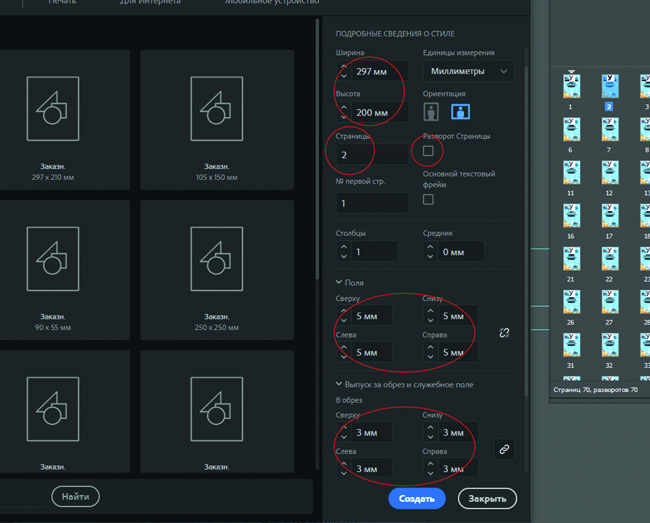Enable the Разворот Страницы checkbox
The width and height of the screenshot is (650, 523).
point(428,151)
